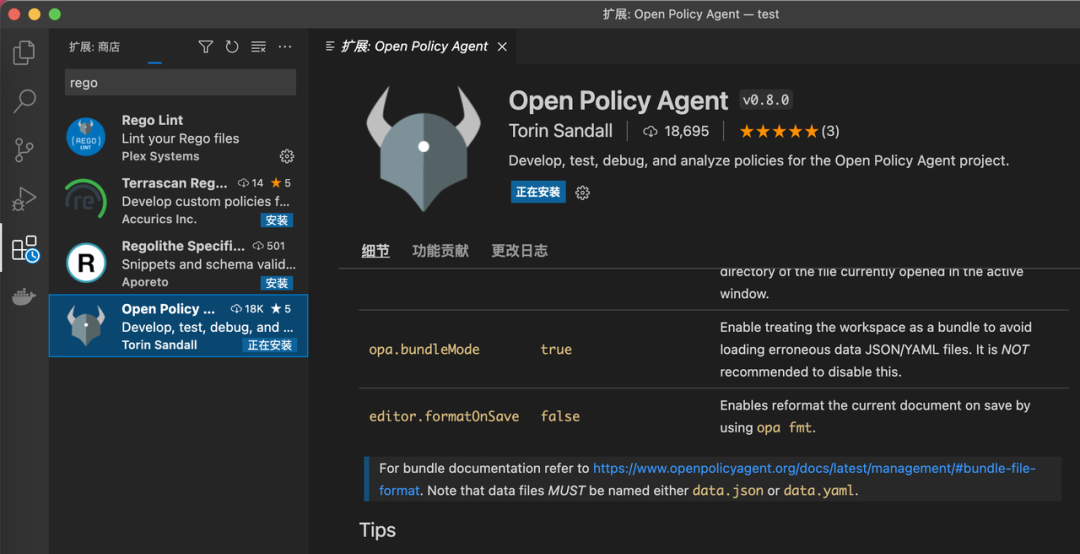Open the Extensions view icon
The height and width of the screenshot is (554, 1080).
point(25,249)
